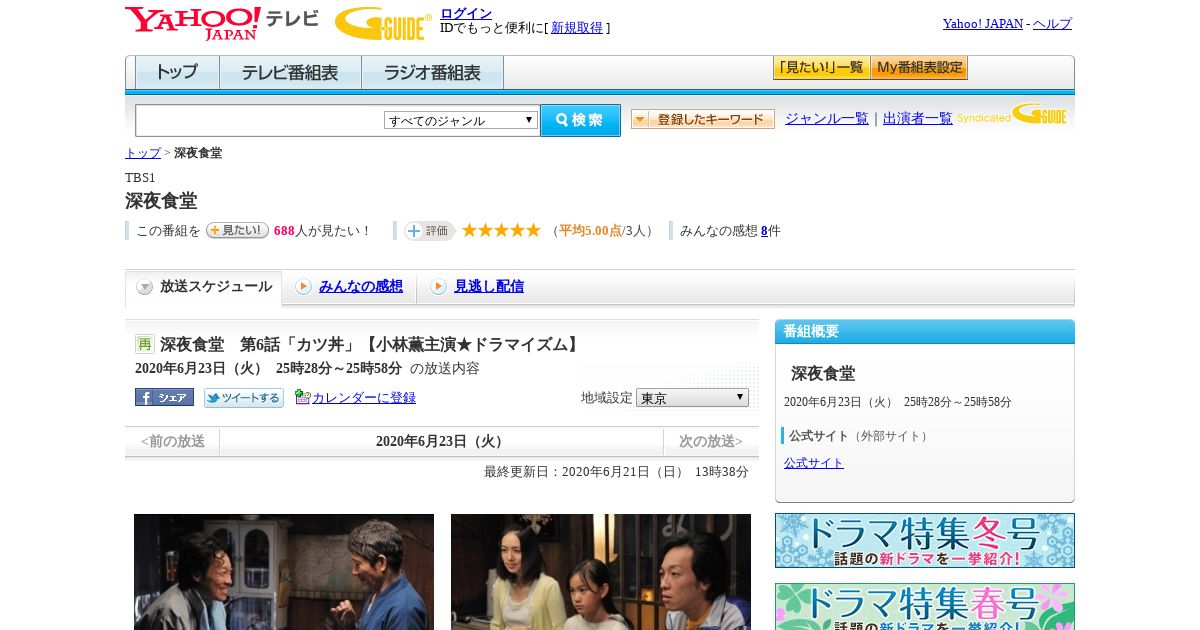Click the 番組概要 panel header

tap(925, 332)
